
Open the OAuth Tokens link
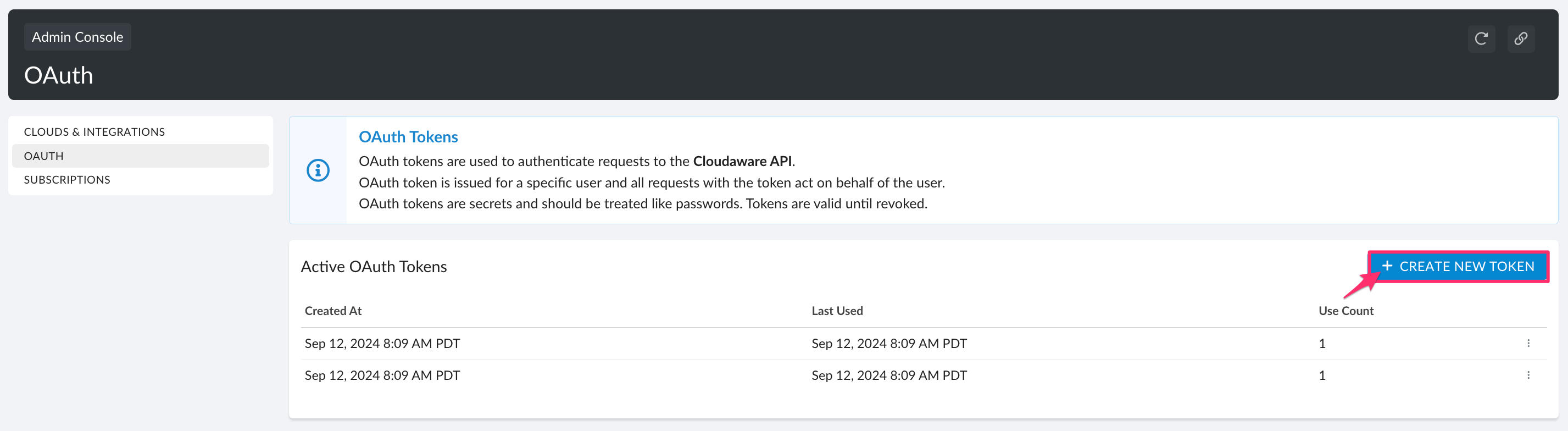(408, 136)
